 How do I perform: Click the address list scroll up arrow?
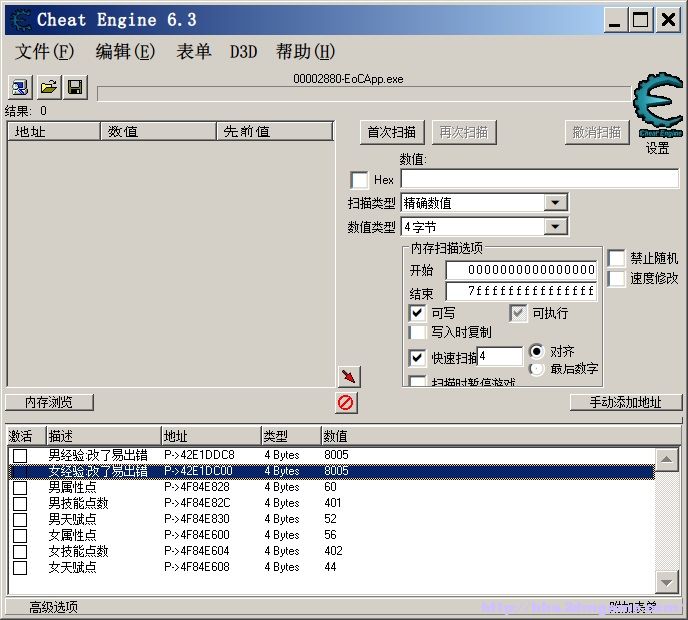pyautogui.click(x=666, y=460)
